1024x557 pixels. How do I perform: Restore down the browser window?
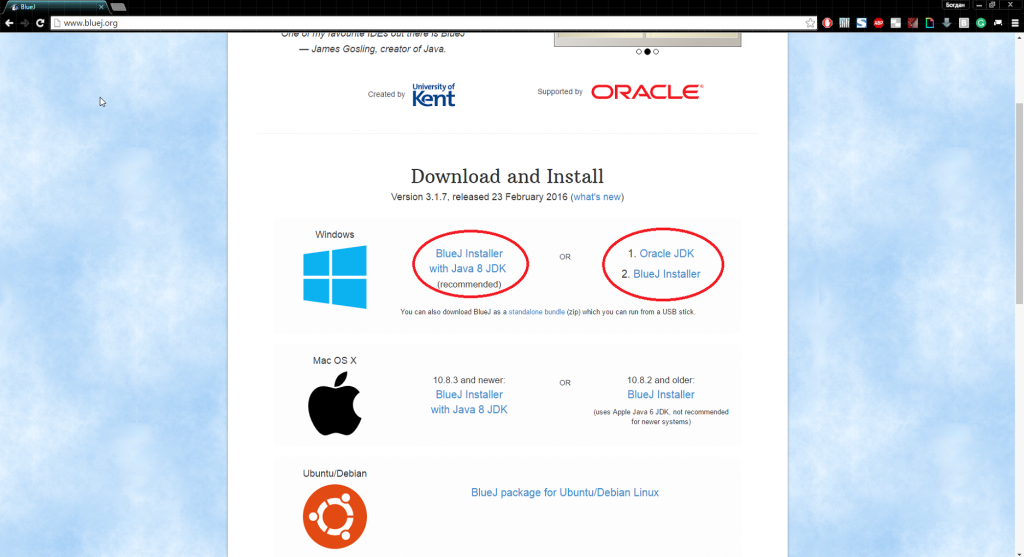tap(993, 5)
